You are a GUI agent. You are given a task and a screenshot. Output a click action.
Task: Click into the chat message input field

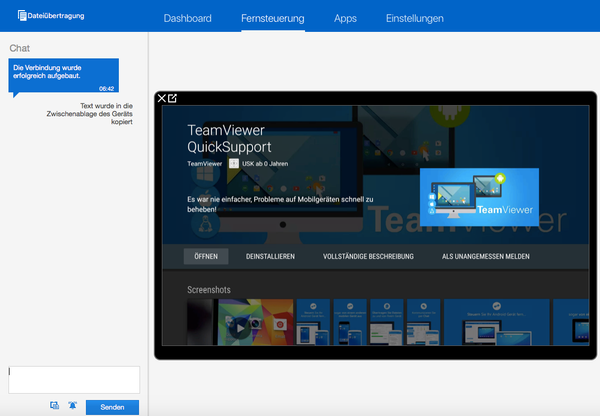pos(74,379)
